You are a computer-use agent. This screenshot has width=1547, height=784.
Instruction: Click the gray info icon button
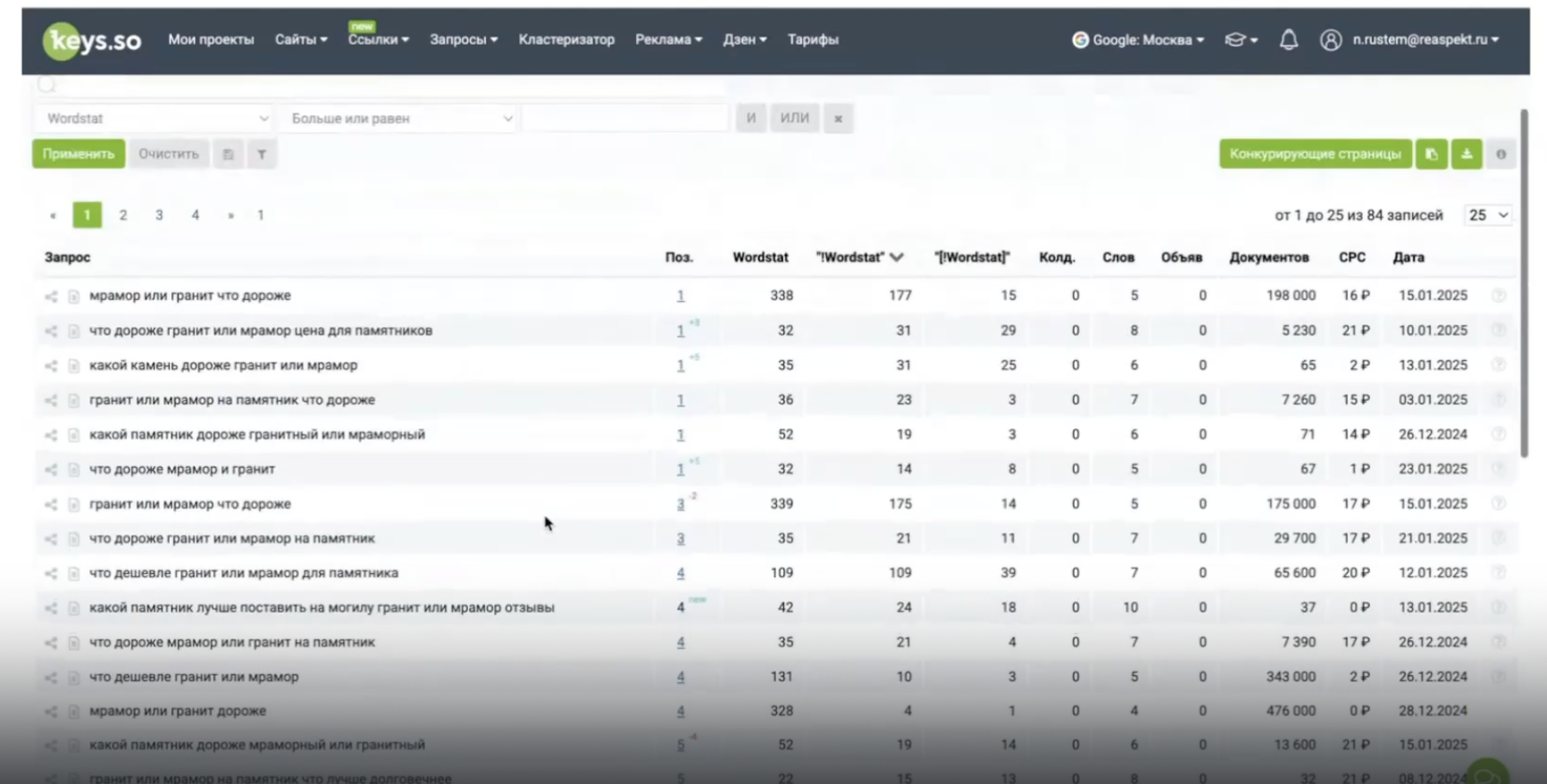click(1501, 154)
